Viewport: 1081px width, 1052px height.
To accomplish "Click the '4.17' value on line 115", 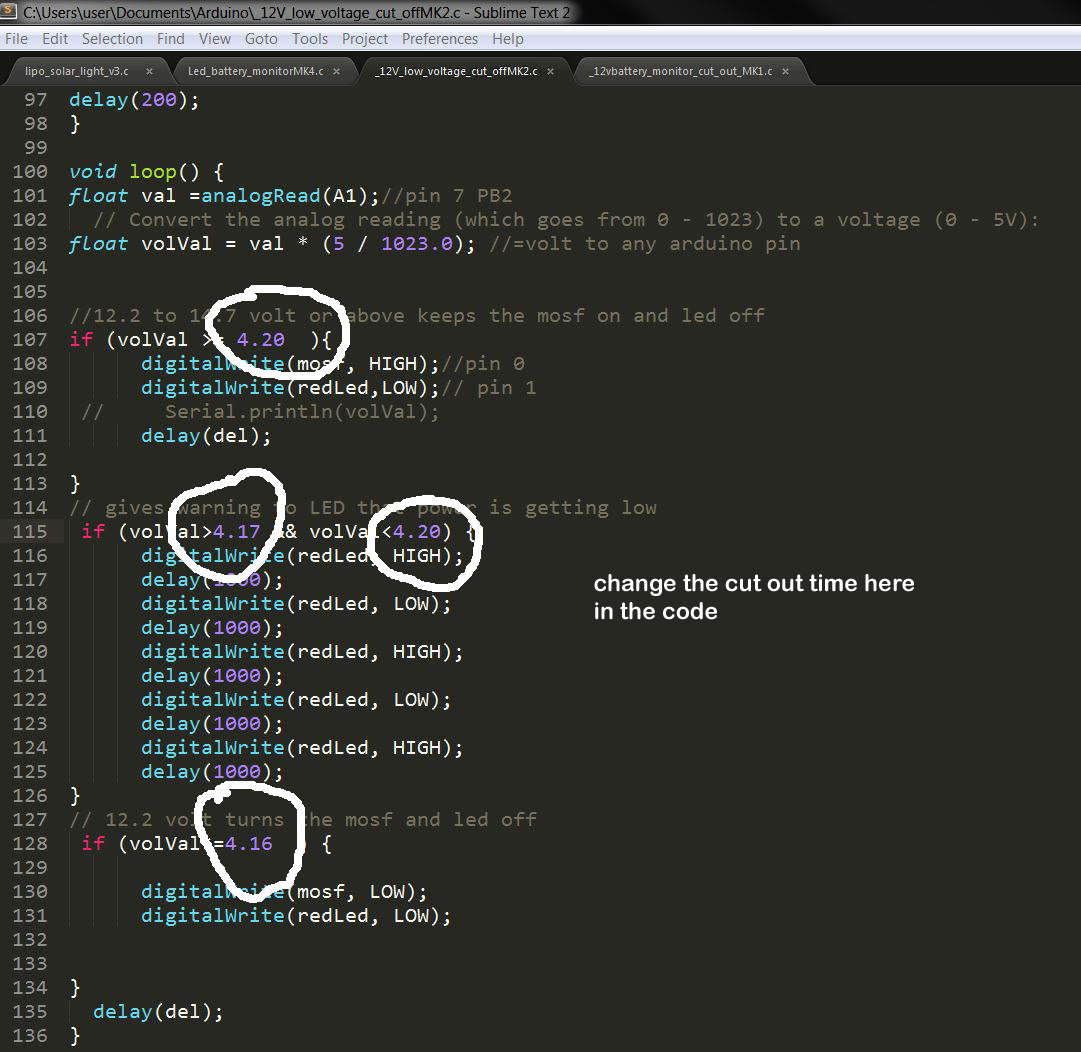I will coord(236,532).
